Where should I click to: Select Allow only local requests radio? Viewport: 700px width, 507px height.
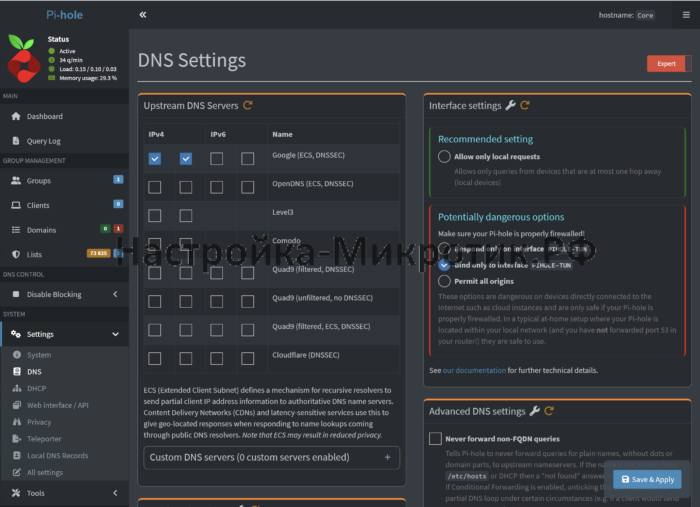pos(444,156)
